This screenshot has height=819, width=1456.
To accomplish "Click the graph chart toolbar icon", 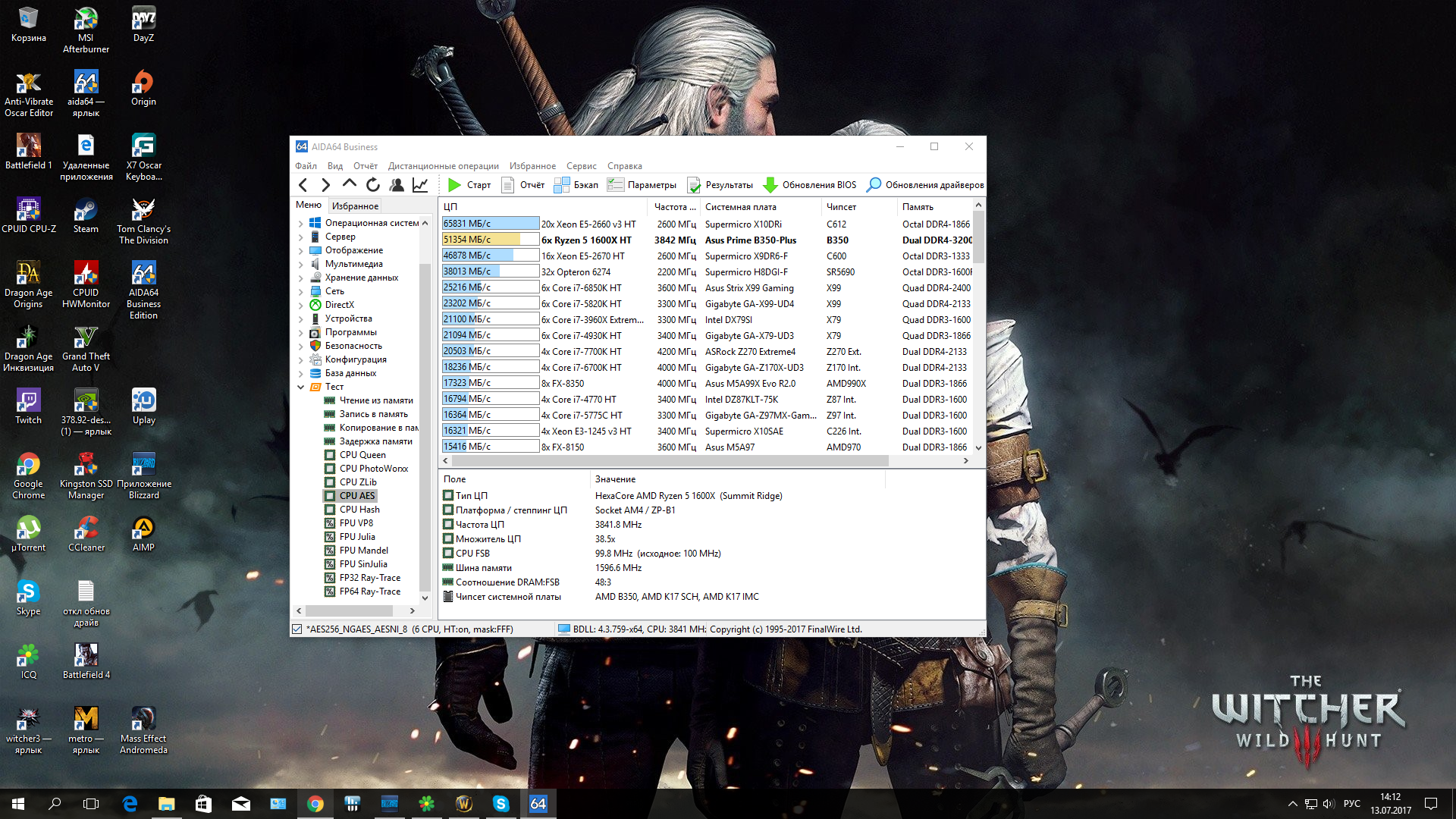I will (x=420, y=185).
